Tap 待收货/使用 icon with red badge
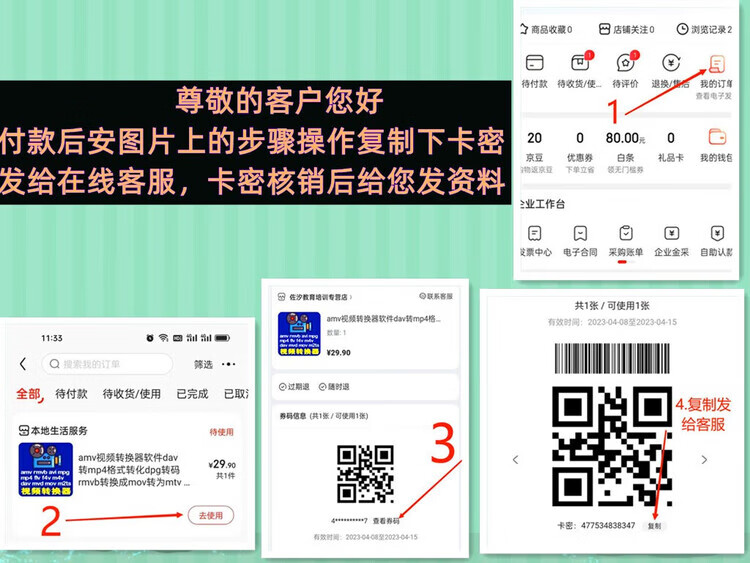 click(580, 63)
